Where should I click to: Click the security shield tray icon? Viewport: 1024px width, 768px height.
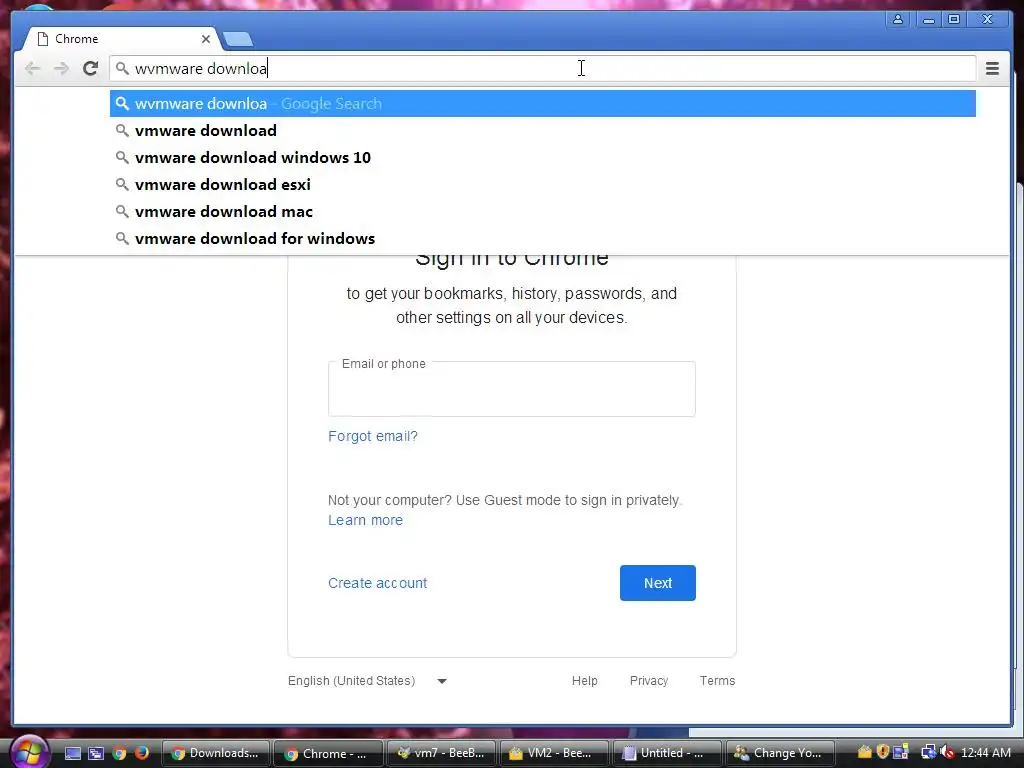pos(883,752)
